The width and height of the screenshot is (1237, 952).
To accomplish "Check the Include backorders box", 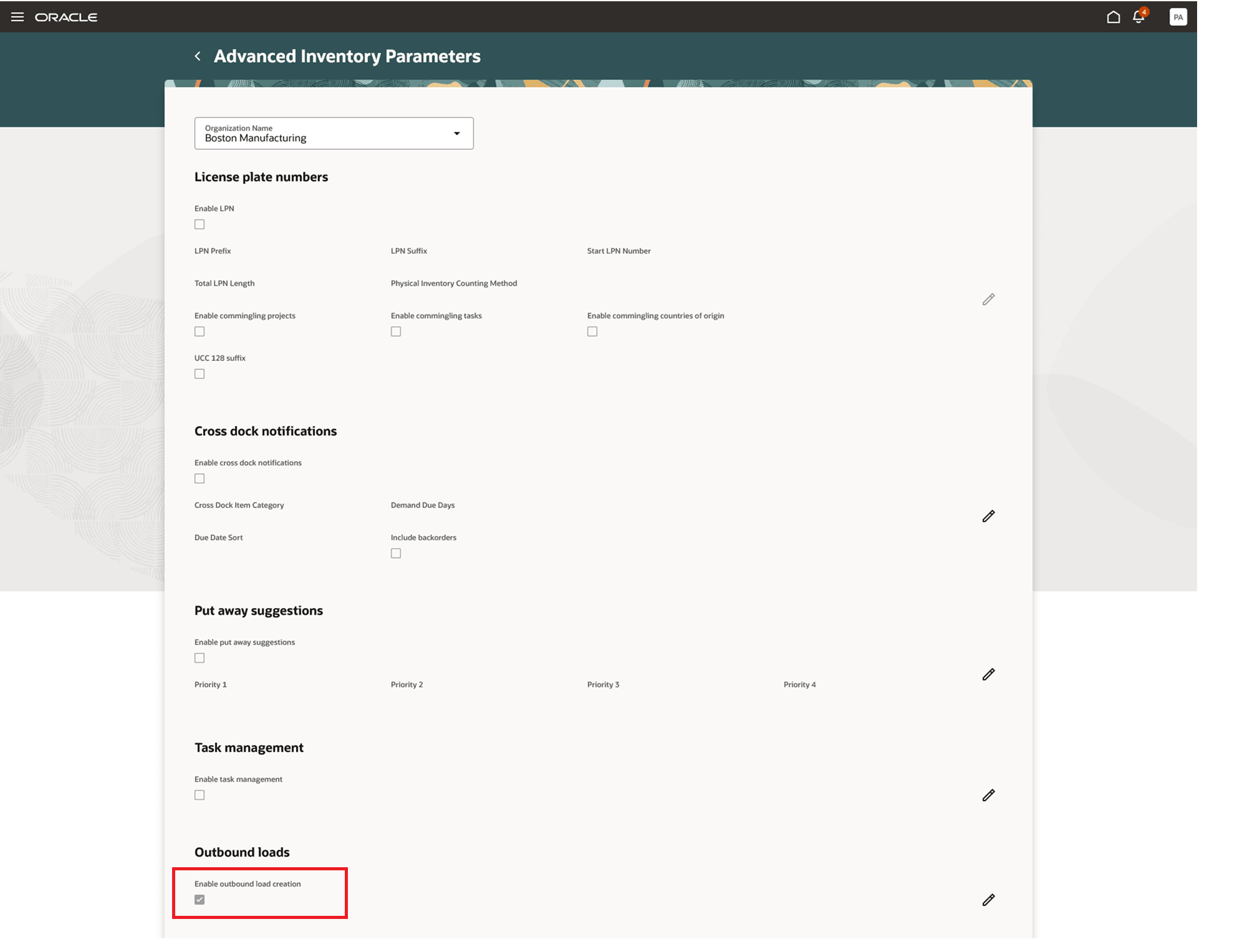I will point(396,554).
